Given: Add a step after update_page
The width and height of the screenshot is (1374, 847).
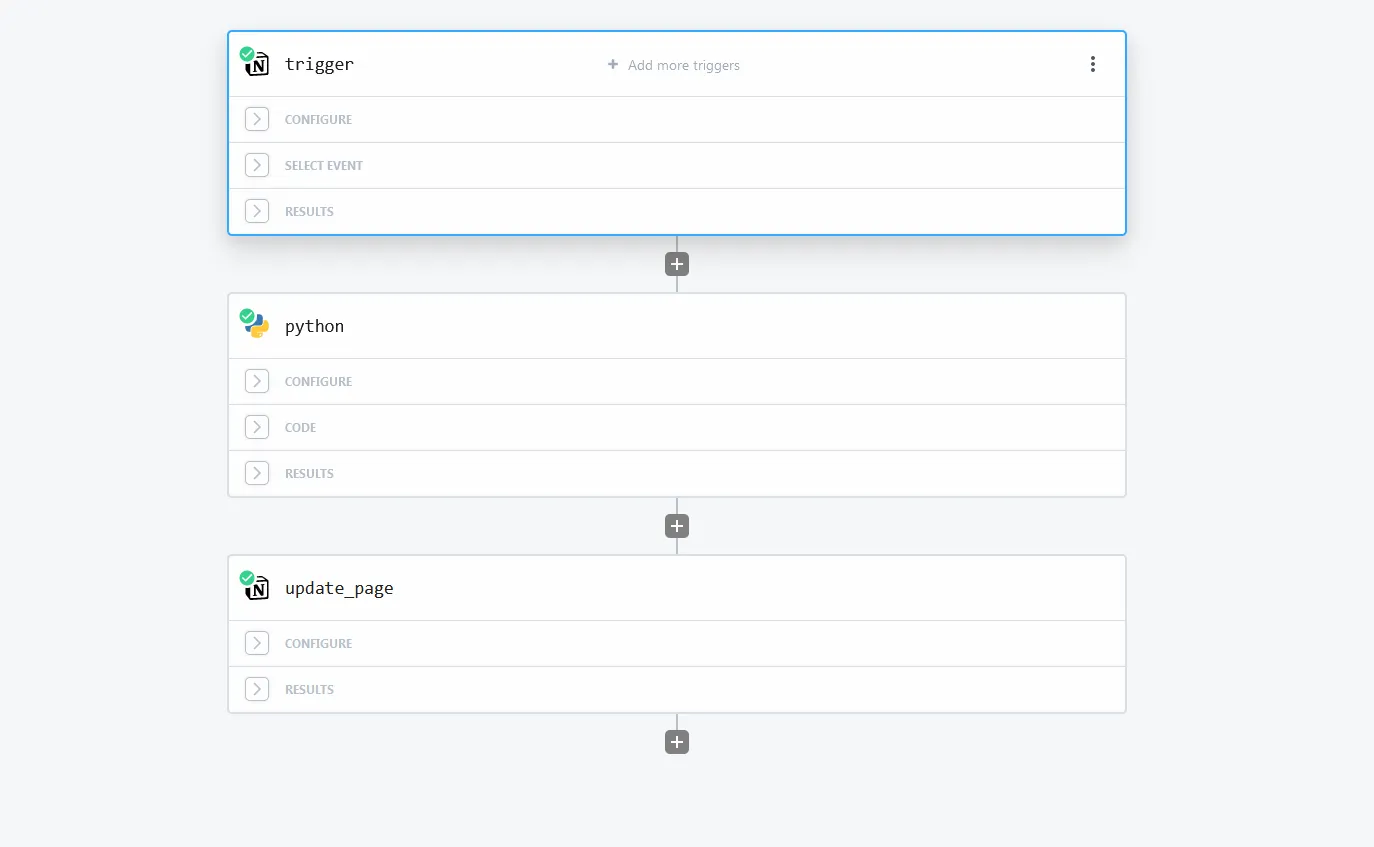Looking at the screenshot, I should click(677, 742).
